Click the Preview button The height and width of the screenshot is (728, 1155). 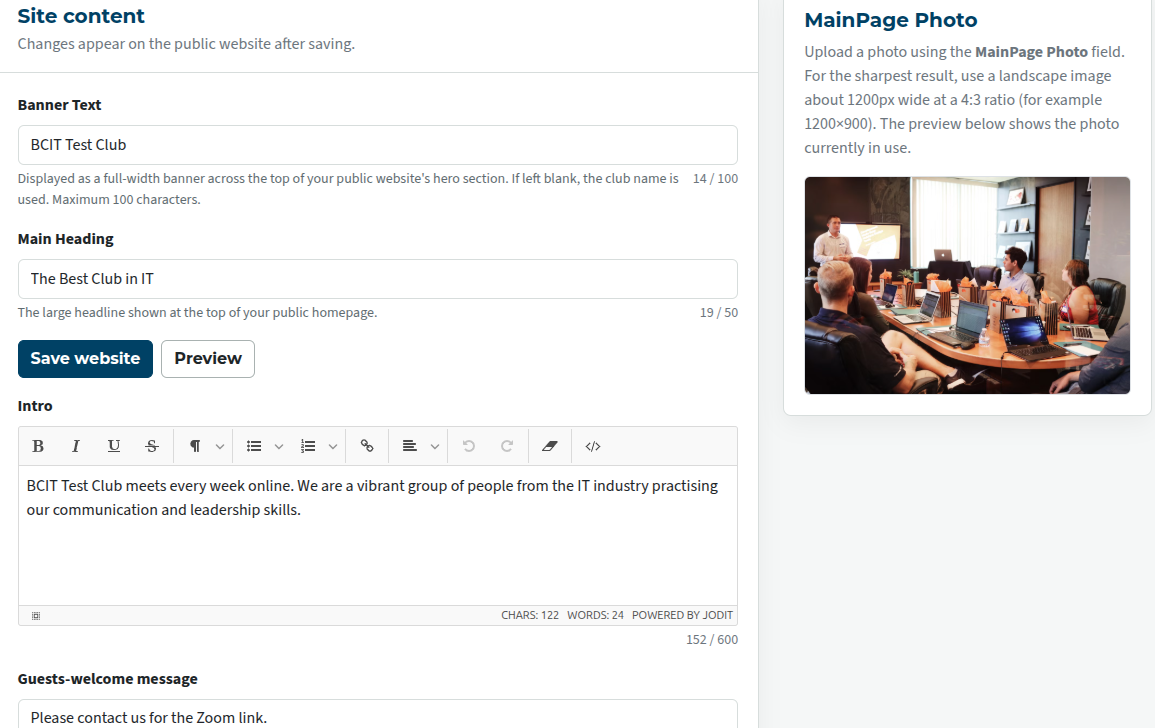point(208,359)
